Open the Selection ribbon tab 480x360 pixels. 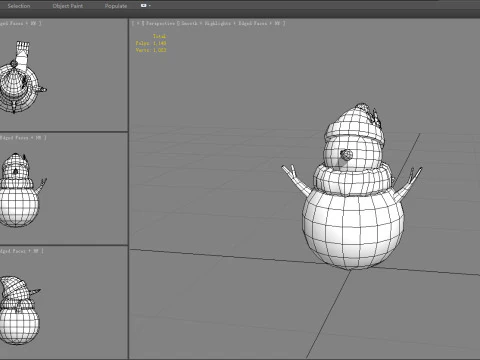[19, 6]
